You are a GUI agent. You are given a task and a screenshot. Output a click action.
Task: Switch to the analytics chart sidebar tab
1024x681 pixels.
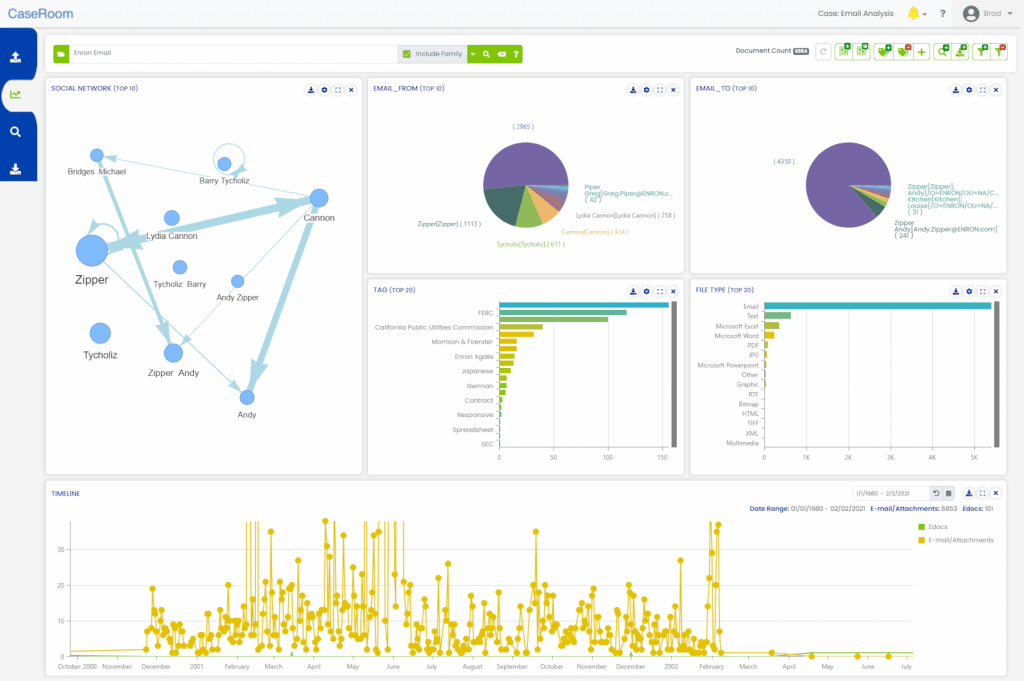16,95
